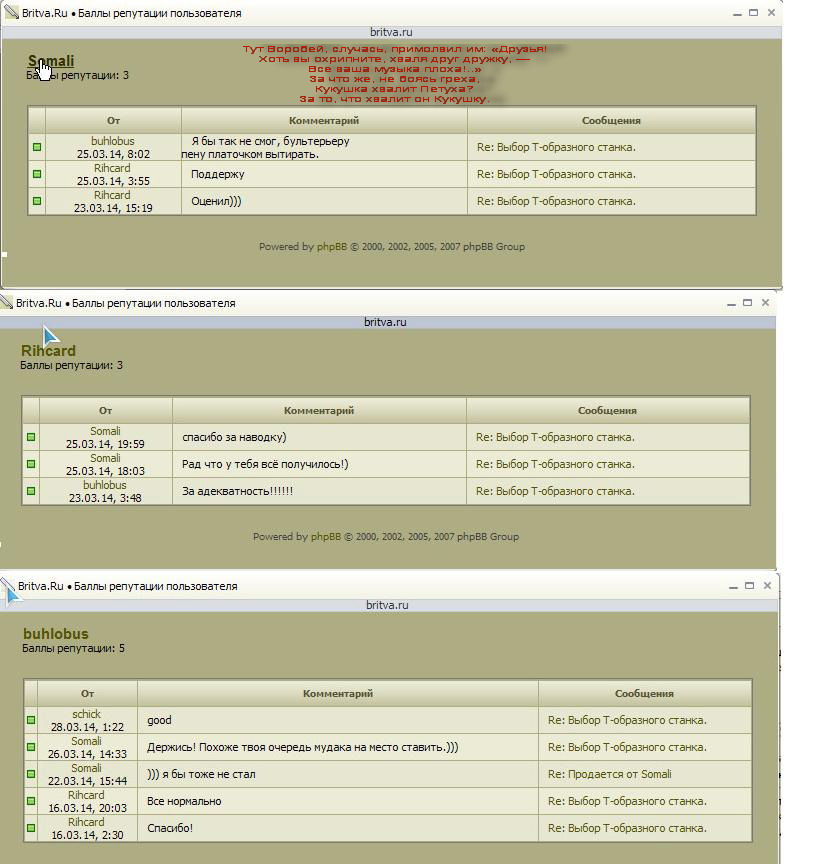Minimize the buhlobus reputation window
Image resolution: width=832 pixels, height=864 pixels.
tap(731, 586)
